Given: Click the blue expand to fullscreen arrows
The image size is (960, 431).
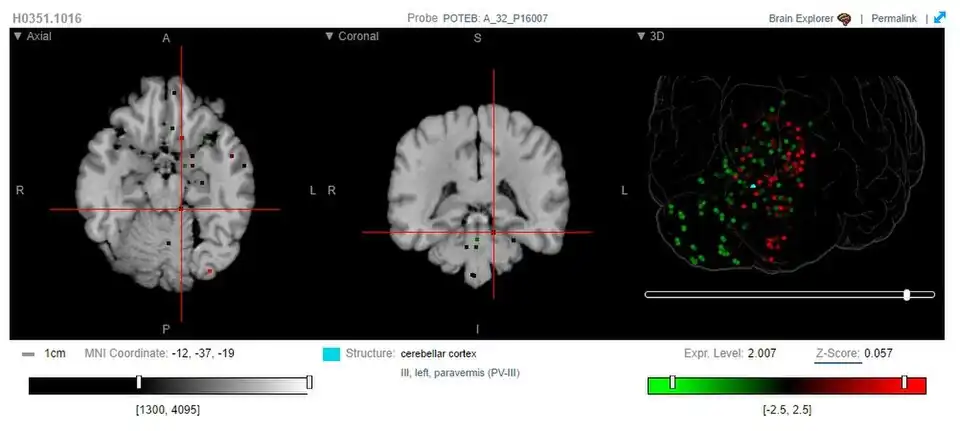Looking at the screenshot, I should [940, 18].
